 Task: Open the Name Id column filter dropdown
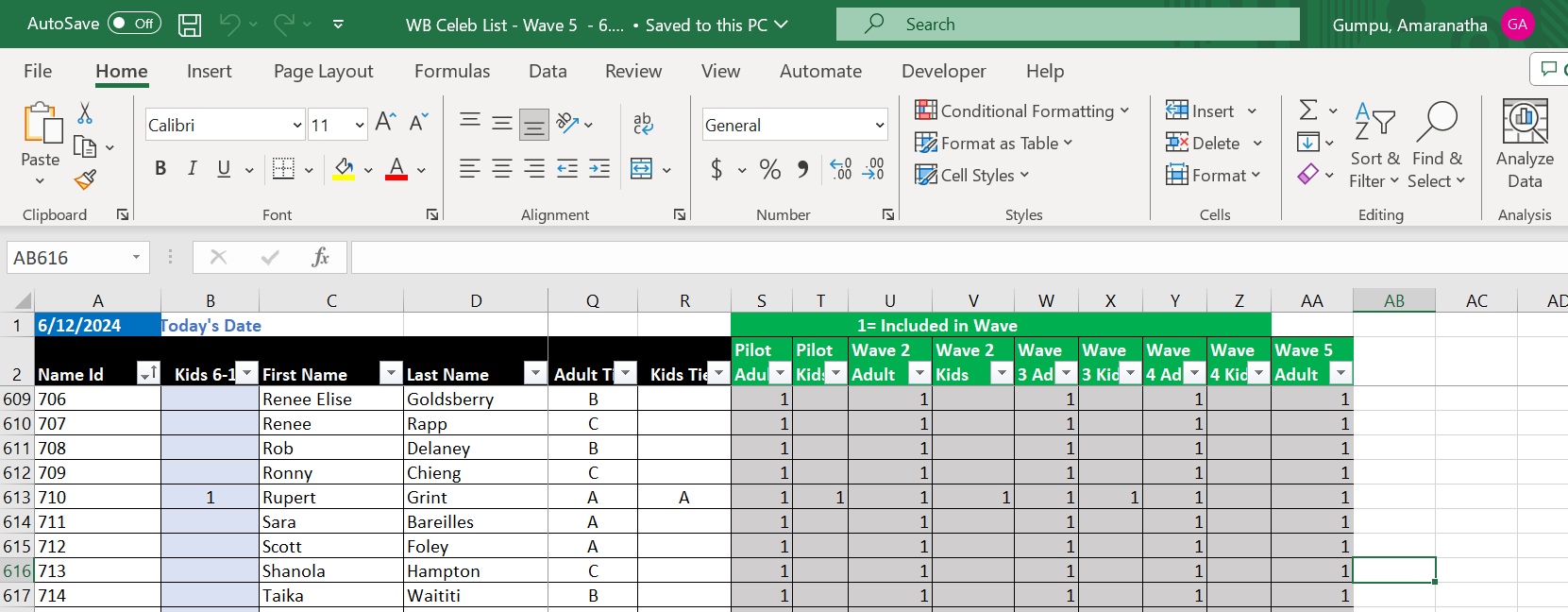pyautogui.click(x=148, y=373)
